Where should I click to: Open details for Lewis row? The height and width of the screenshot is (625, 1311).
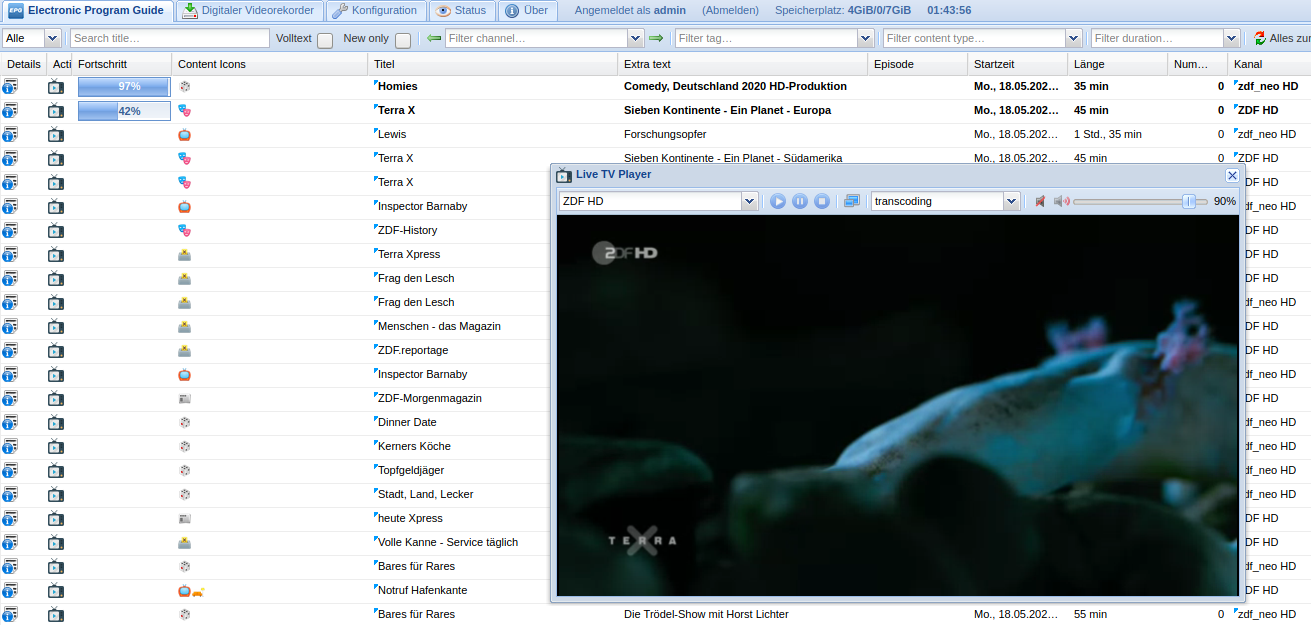[x=10, y=134]
